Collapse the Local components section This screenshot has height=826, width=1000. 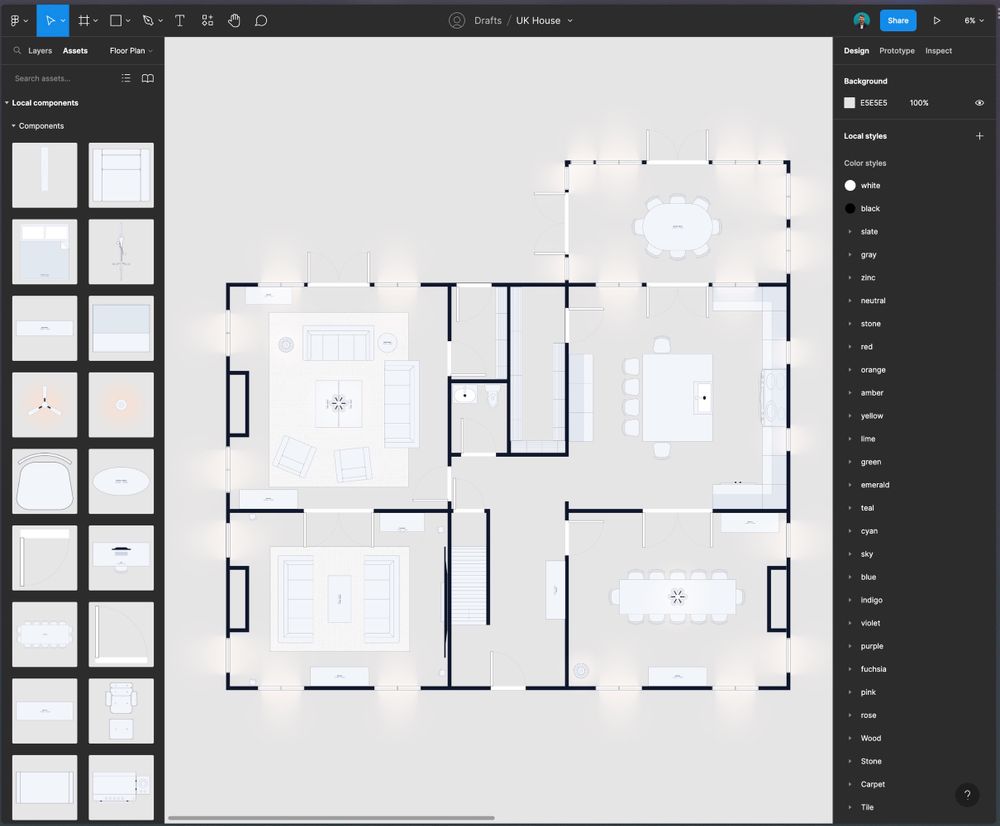6,103
